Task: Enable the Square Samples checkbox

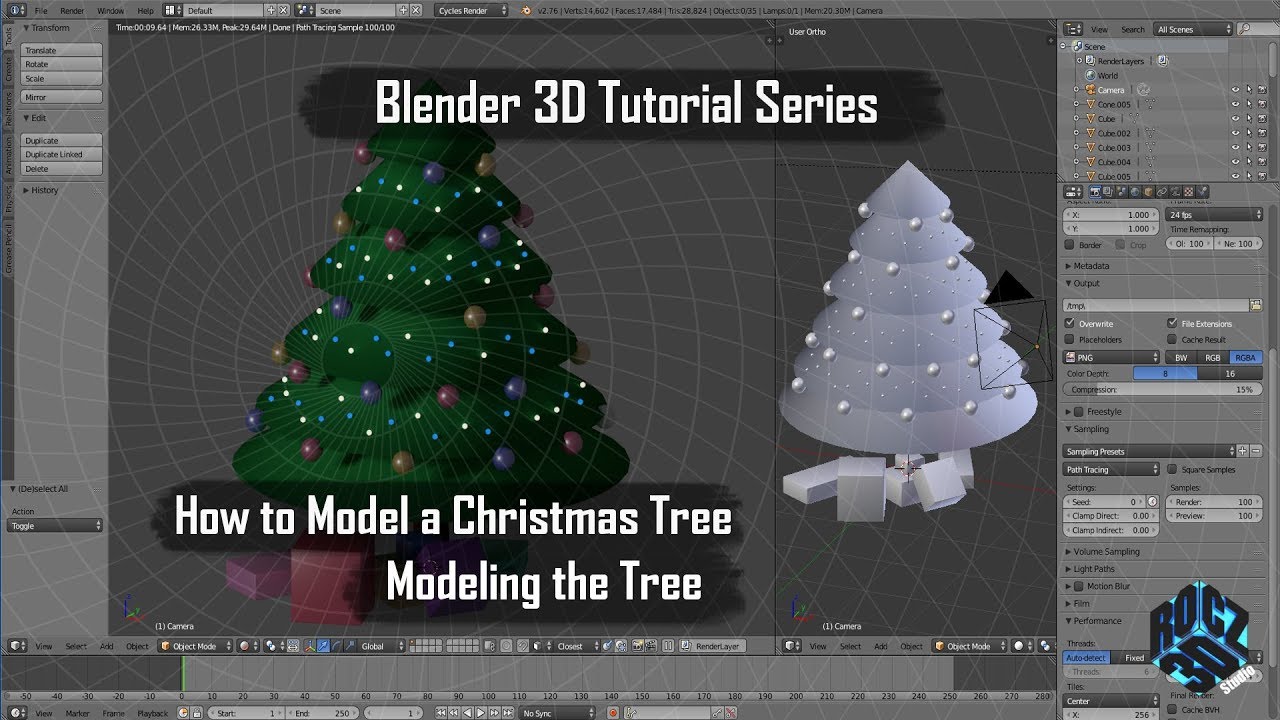Action: tap(1172, 469)
